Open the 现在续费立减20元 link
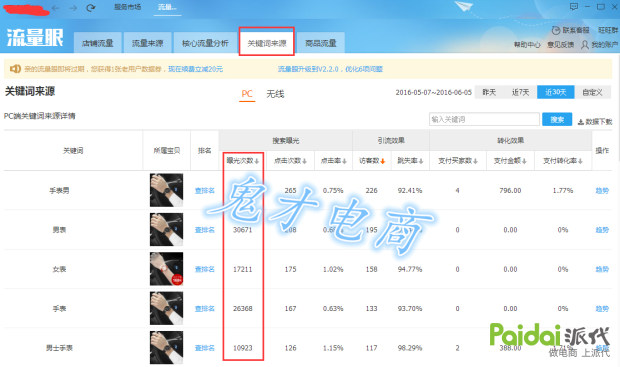620x367 pixels. [195, 69]
